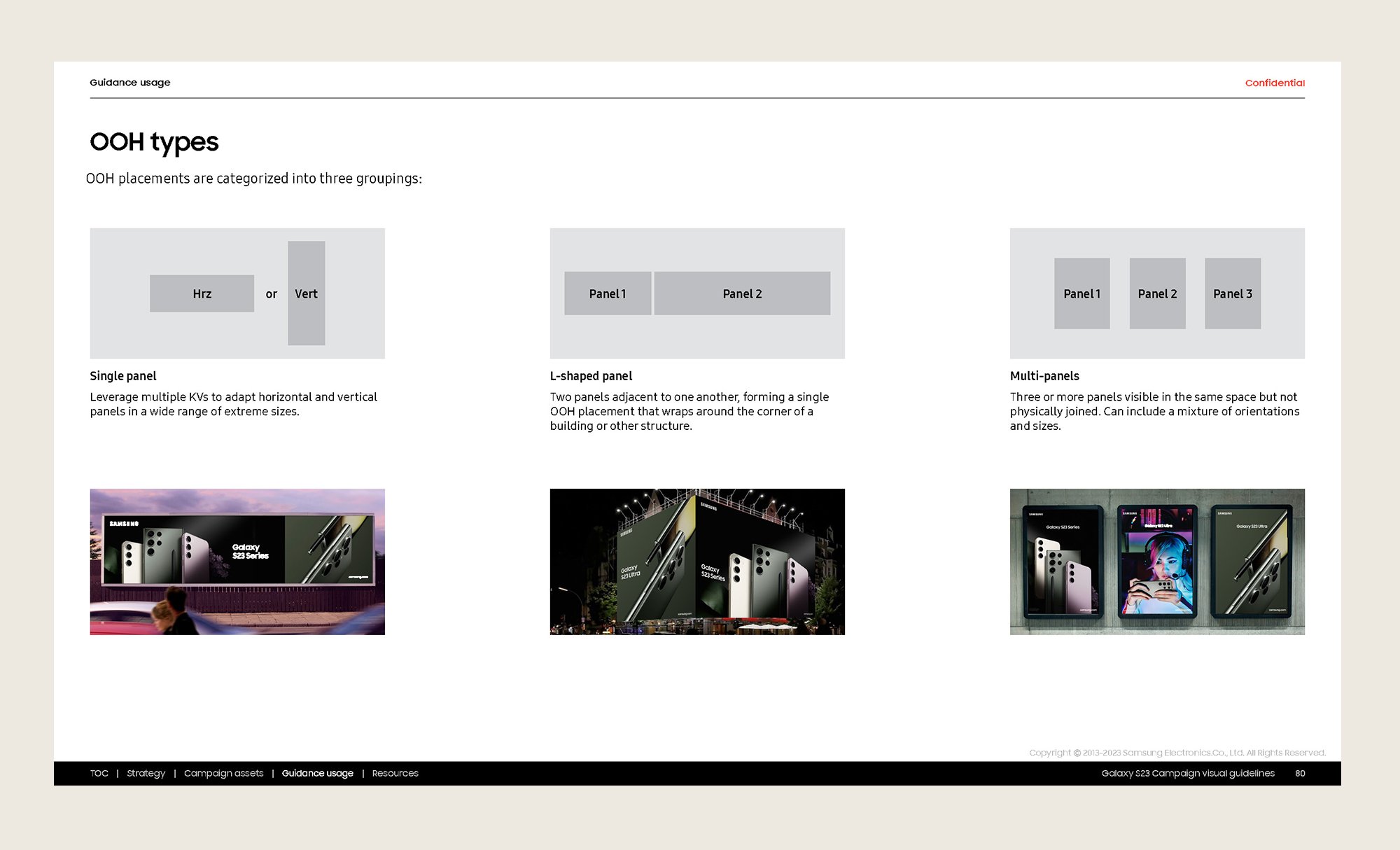Click the 'OOH types' heading
This screenshot has height=850, width=1400.
[154, 142]
